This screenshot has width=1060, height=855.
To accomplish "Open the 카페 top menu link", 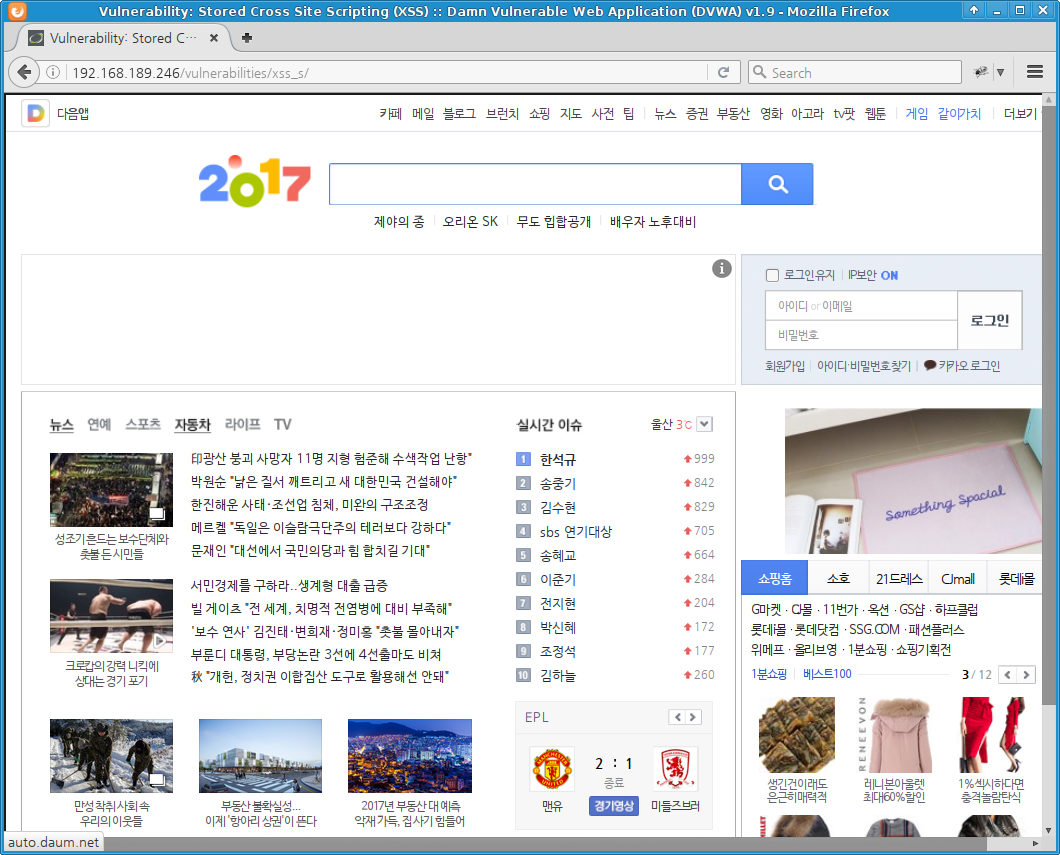I will [x=390, y=114].
